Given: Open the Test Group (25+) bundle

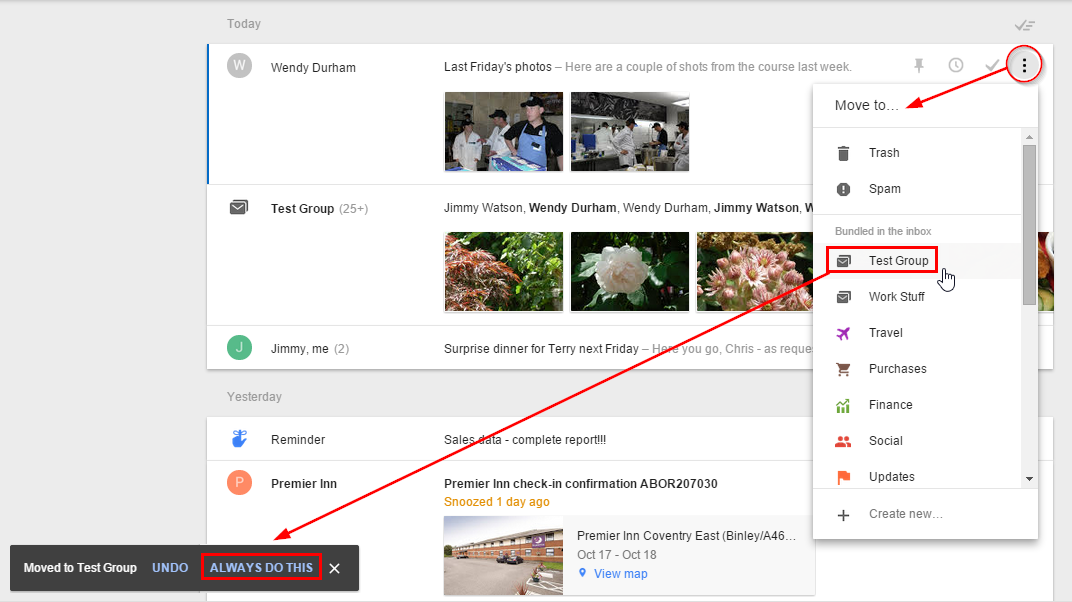Looking at the screenshot, I should 319,208.
